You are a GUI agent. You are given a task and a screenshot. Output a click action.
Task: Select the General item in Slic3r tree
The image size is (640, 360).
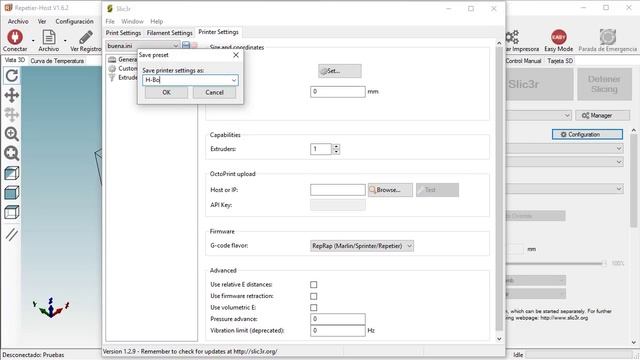click(x=122, y=60)
